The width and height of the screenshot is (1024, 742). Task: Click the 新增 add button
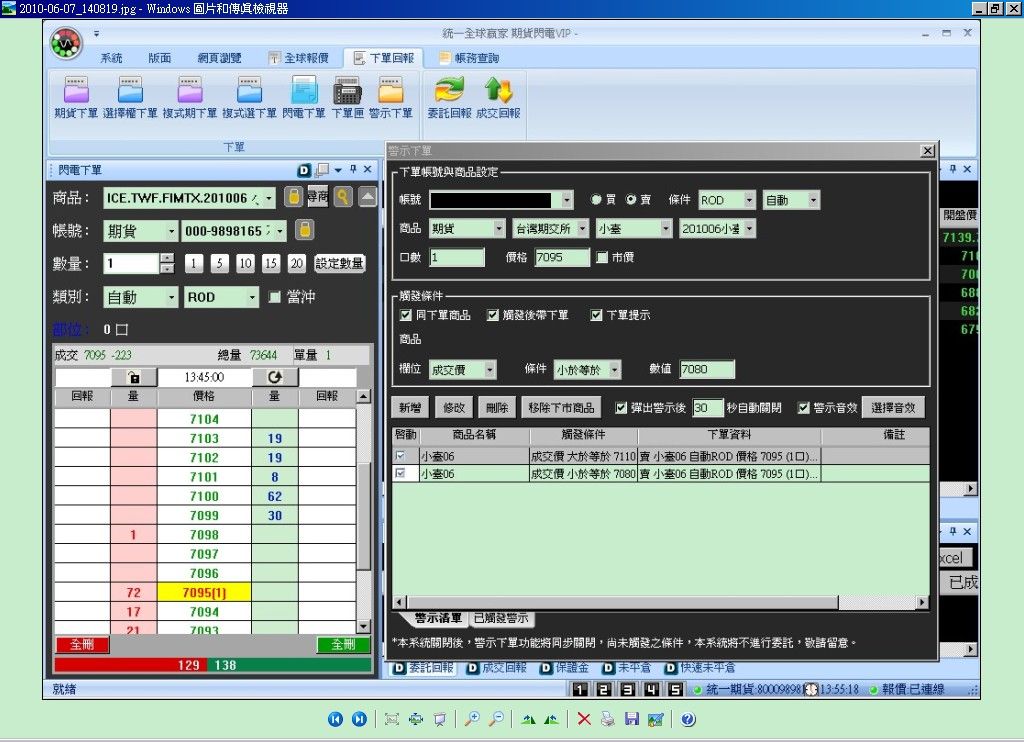click(409, 408)
